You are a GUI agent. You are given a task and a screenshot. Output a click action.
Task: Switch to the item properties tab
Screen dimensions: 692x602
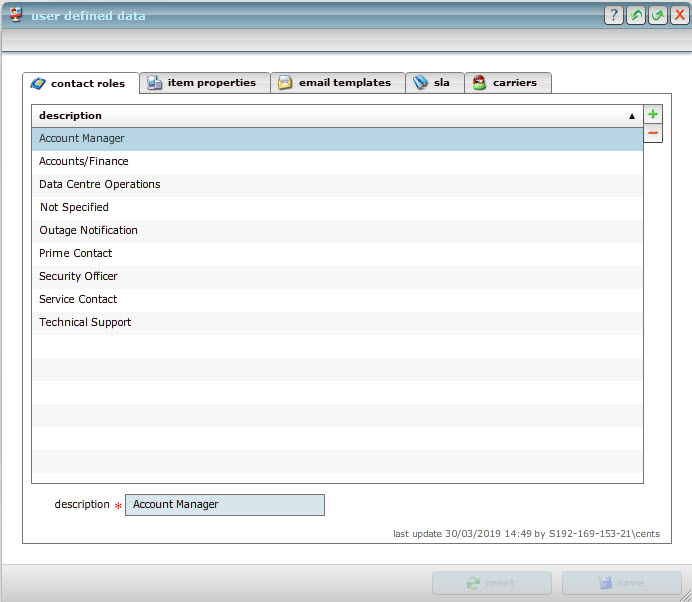(203, 83)
